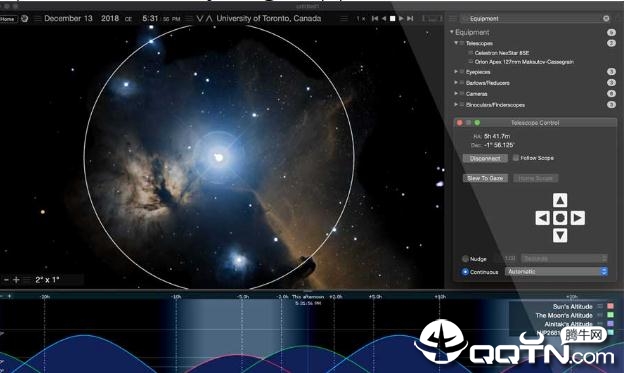The height and width of the screenshot is (373, 624).
Task: Click the telescope control up arrow
Action: 560,200
